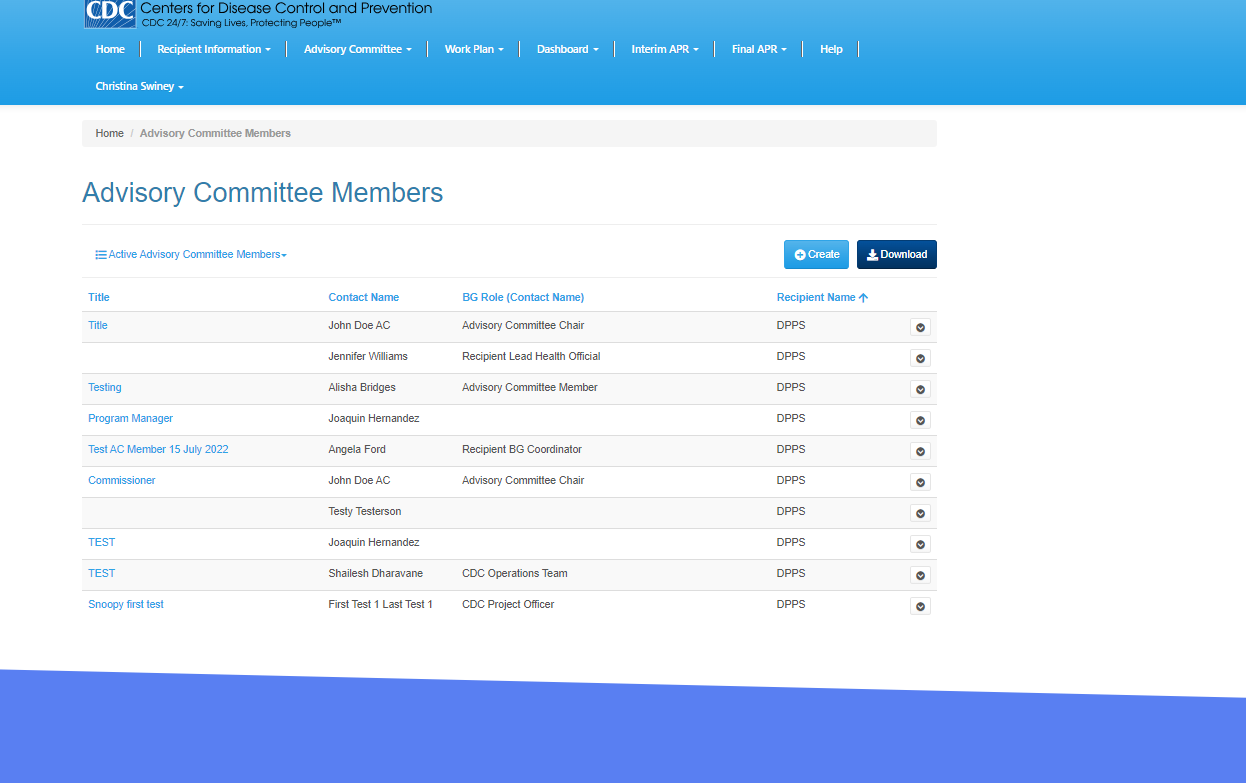Sort table by Contact Name column
The width and height of the screenshot is (1246, 783).
coord(363,297)
